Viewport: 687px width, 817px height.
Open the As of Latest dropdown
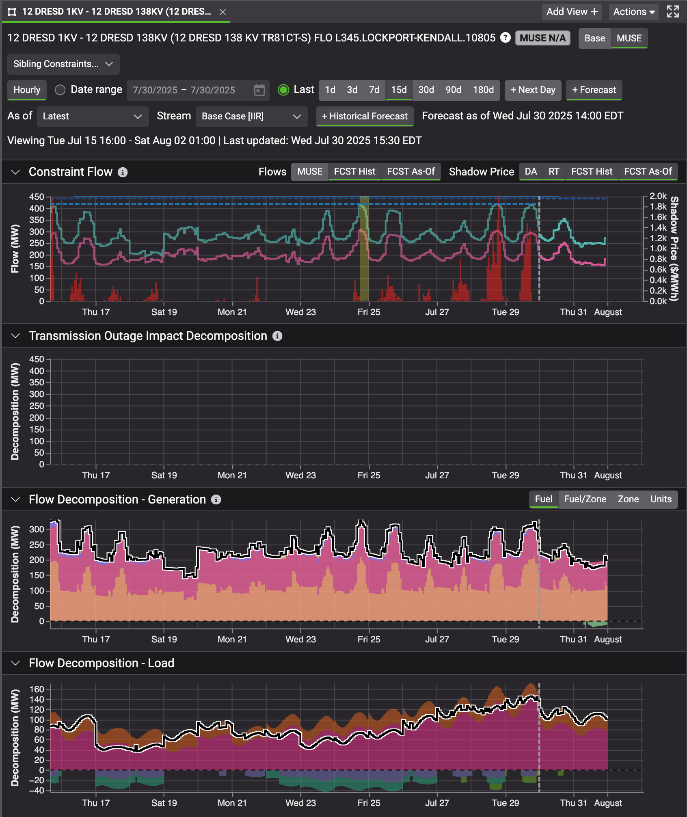click(x=88, y=116)
